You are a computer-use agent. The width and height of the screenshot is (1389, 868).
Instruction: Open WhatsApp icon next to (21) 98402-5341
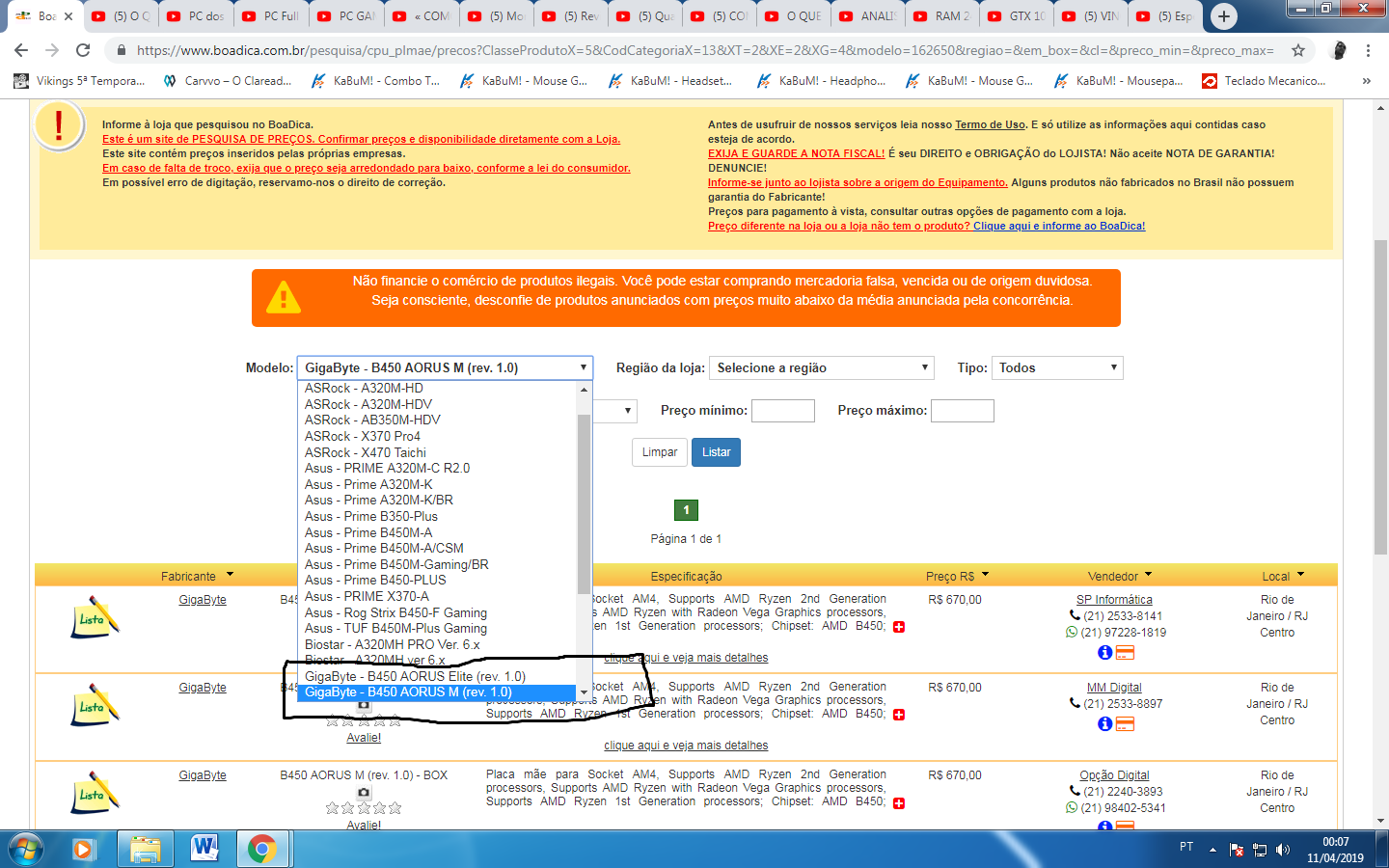tap(1072, 808)
